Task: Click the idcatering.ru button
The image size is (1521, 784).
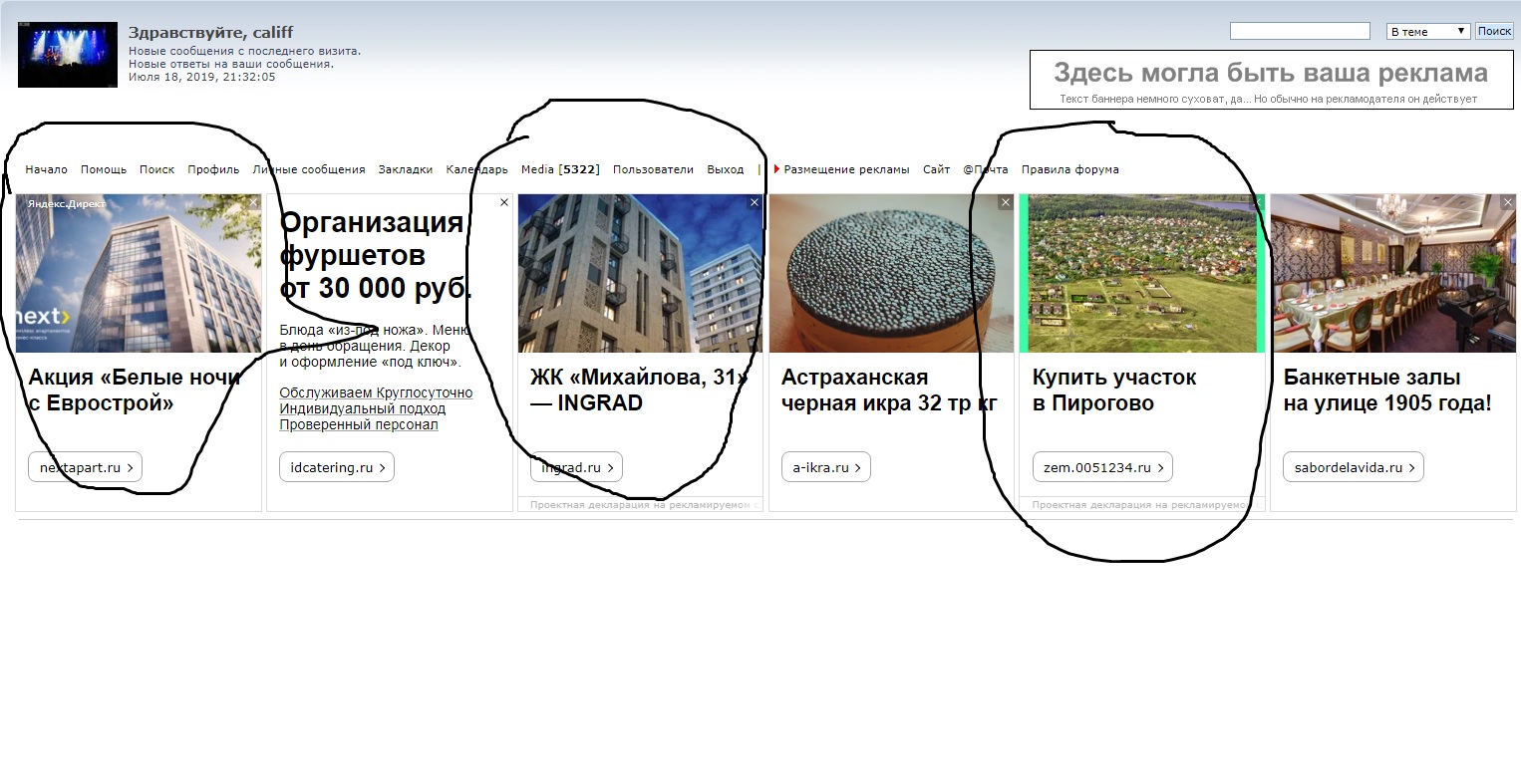Action: (x=337, y=467)
